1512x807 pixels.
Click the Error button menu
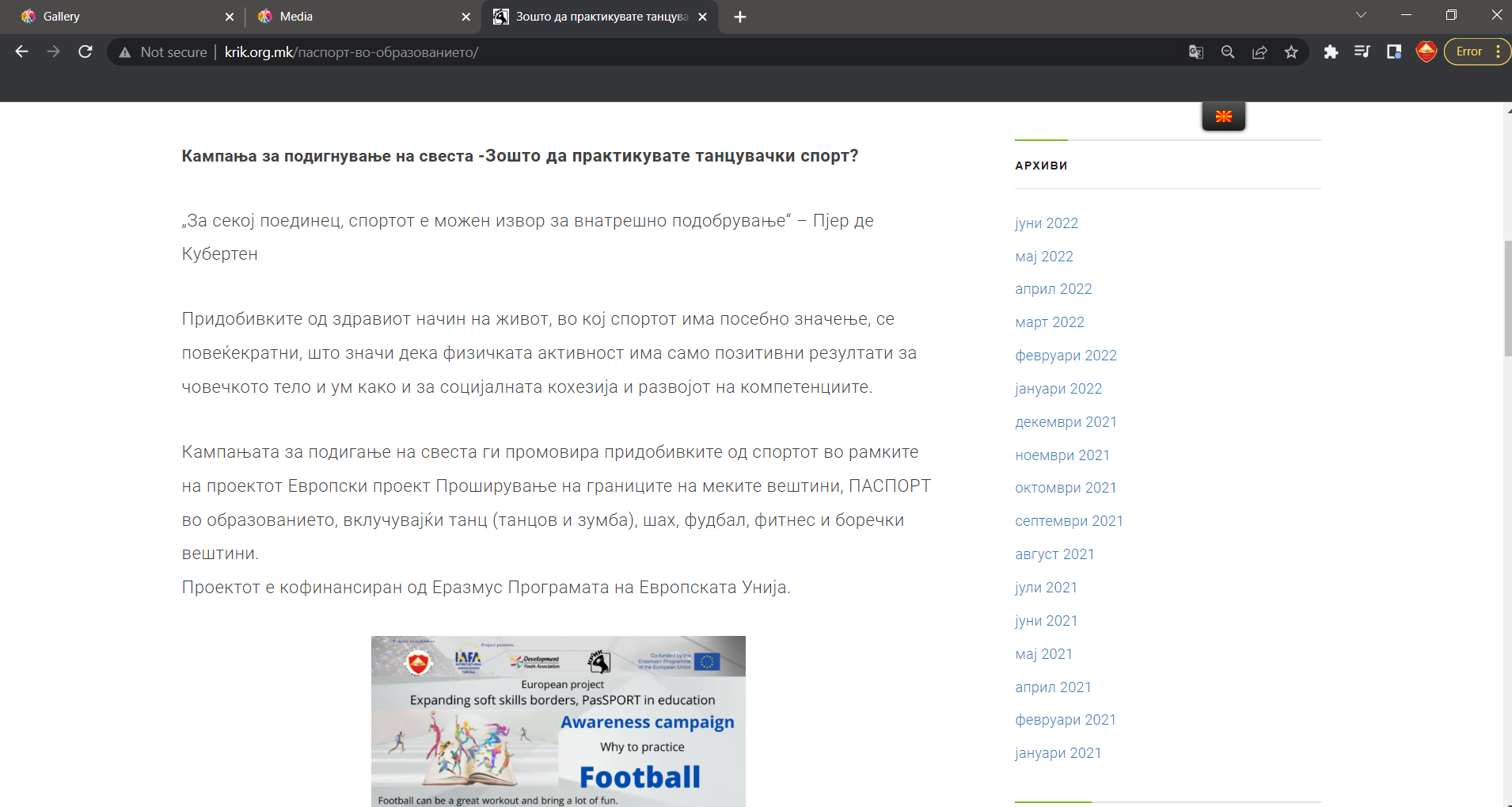[x=1477, y=51]
